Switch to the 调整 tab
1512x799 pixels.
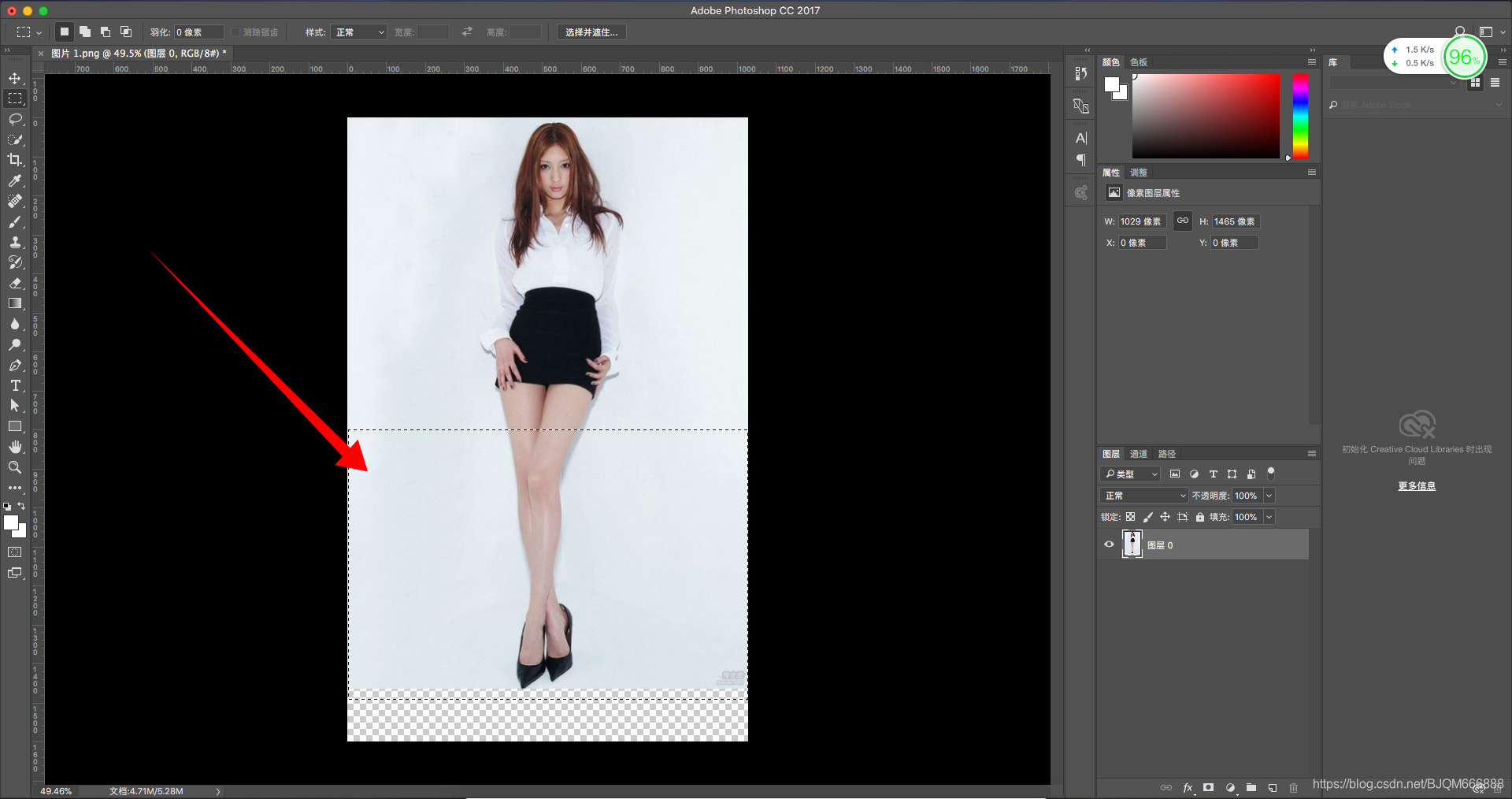point(1139,173)
